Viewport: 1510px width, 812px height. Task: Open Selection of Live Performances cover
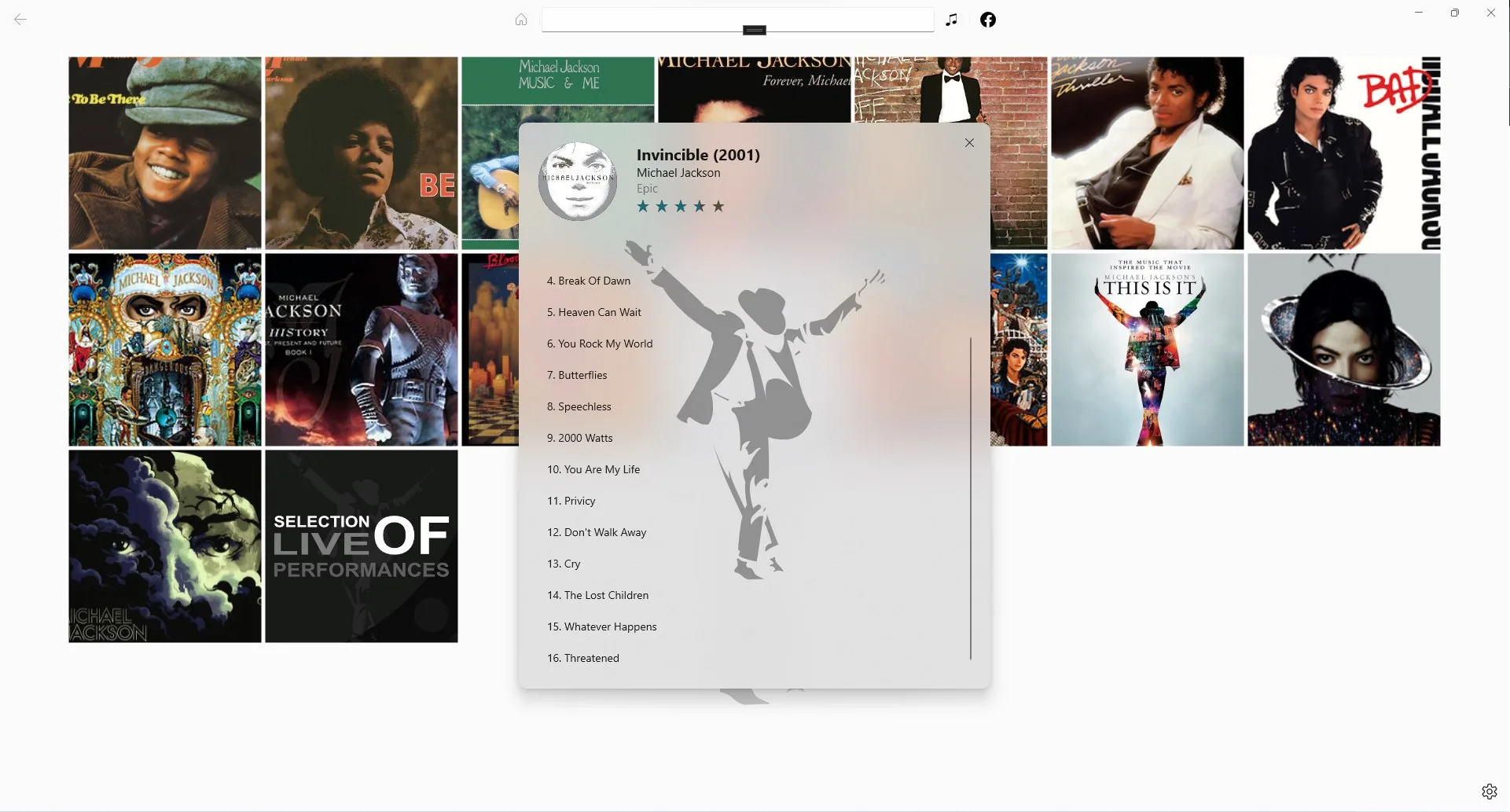(362, 546)
